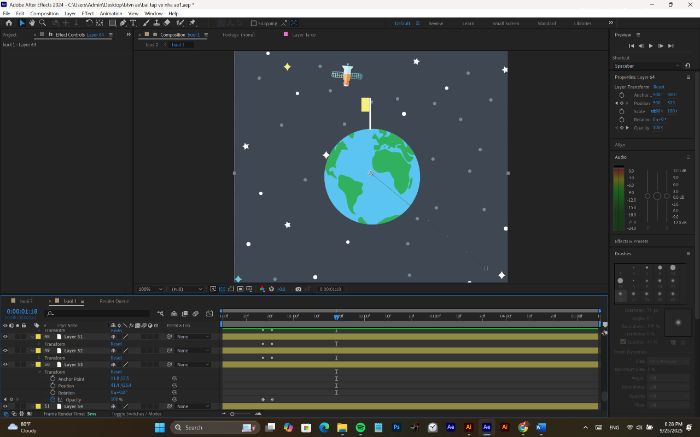Screen dimensions: 700x437
Task: Enable the Snapping checkbox
Action: [254, 23]
